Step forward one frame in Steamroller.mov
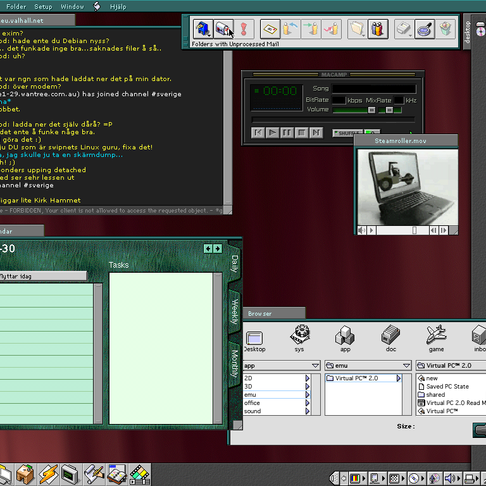This screenshot has width=486, height=486. 443,230
